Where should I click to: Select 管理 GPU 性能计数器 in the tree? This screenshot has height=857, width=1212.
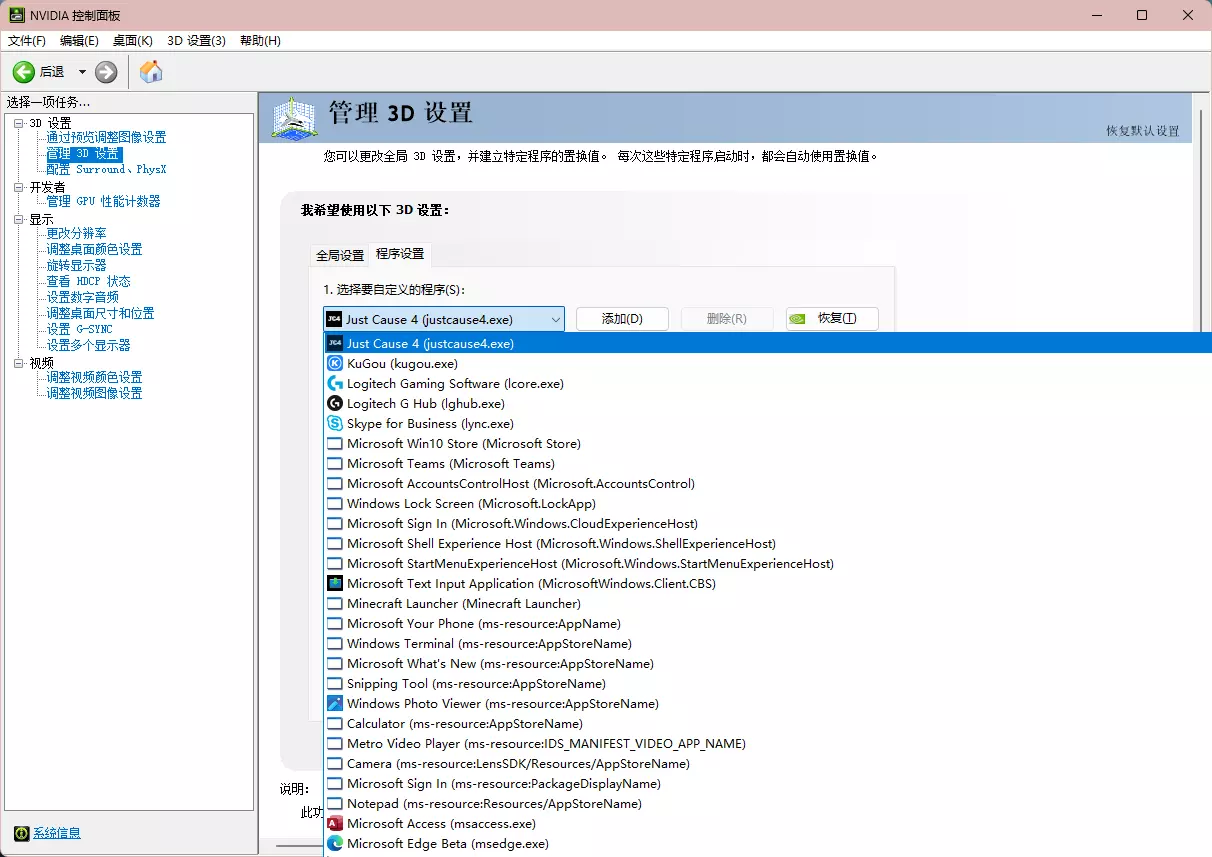click(x=103, y=201)
